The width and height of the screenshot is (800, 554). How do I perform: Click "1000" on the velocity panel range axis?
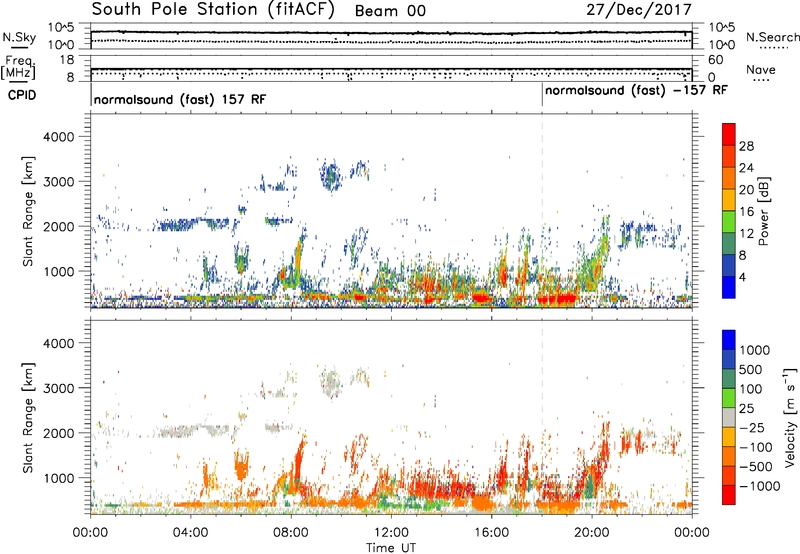[58, 478]
